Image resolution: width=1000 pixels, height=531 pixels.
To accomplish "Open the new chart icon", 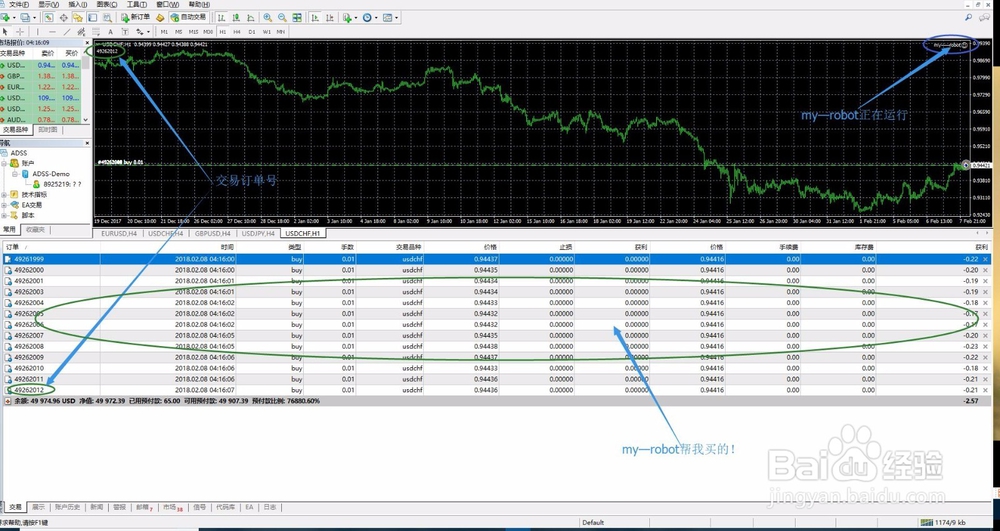I will pyautogui.click(x=6, y=17).
